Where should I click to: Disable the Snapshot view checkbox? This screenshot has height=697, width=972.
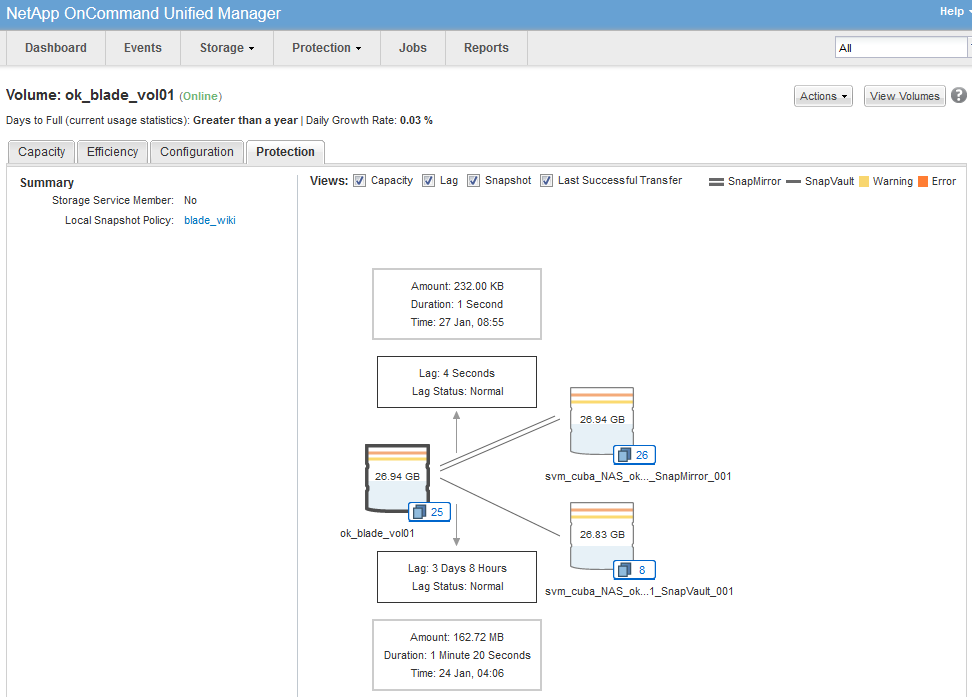[474, 181]
